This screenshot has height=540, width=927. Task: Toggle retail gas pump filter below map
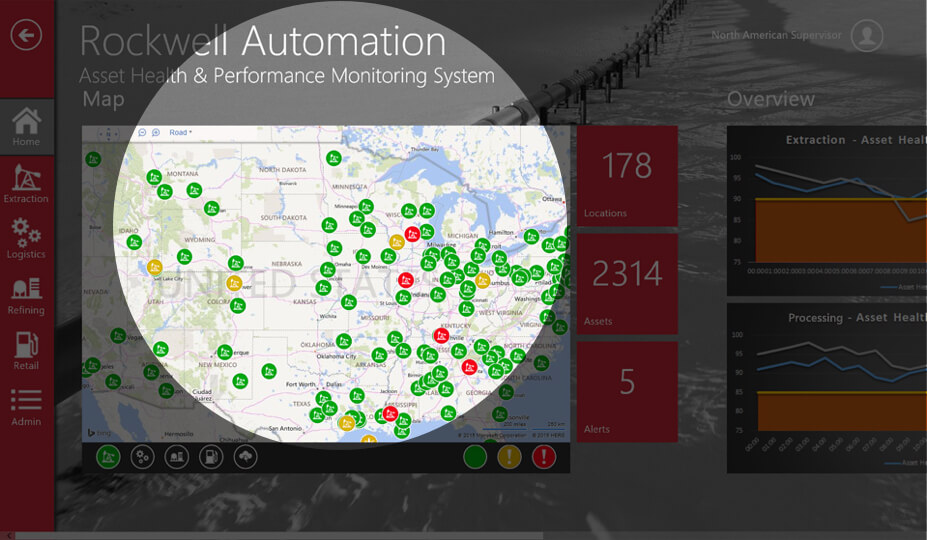(x=210, y=457)
